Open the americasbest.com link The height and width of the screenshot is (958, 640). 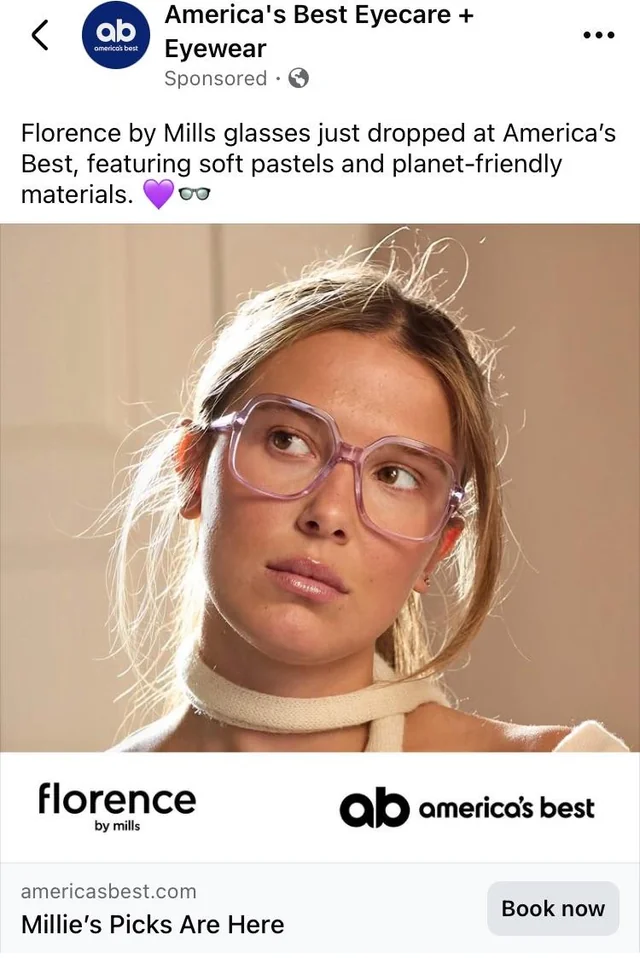109,891
